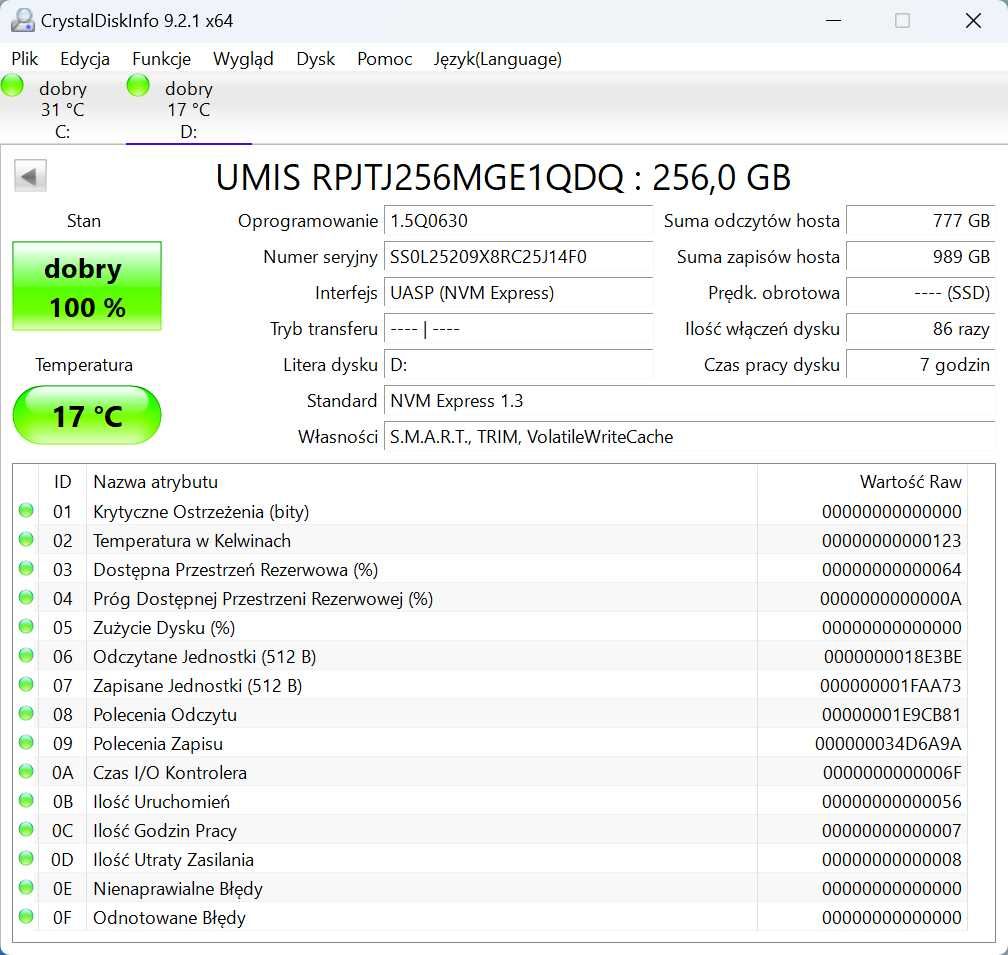Click the CrystalDiskInfo app icon in title bar
The width and height of the screenshot is (1008, 955).
(x=22, y=21)
